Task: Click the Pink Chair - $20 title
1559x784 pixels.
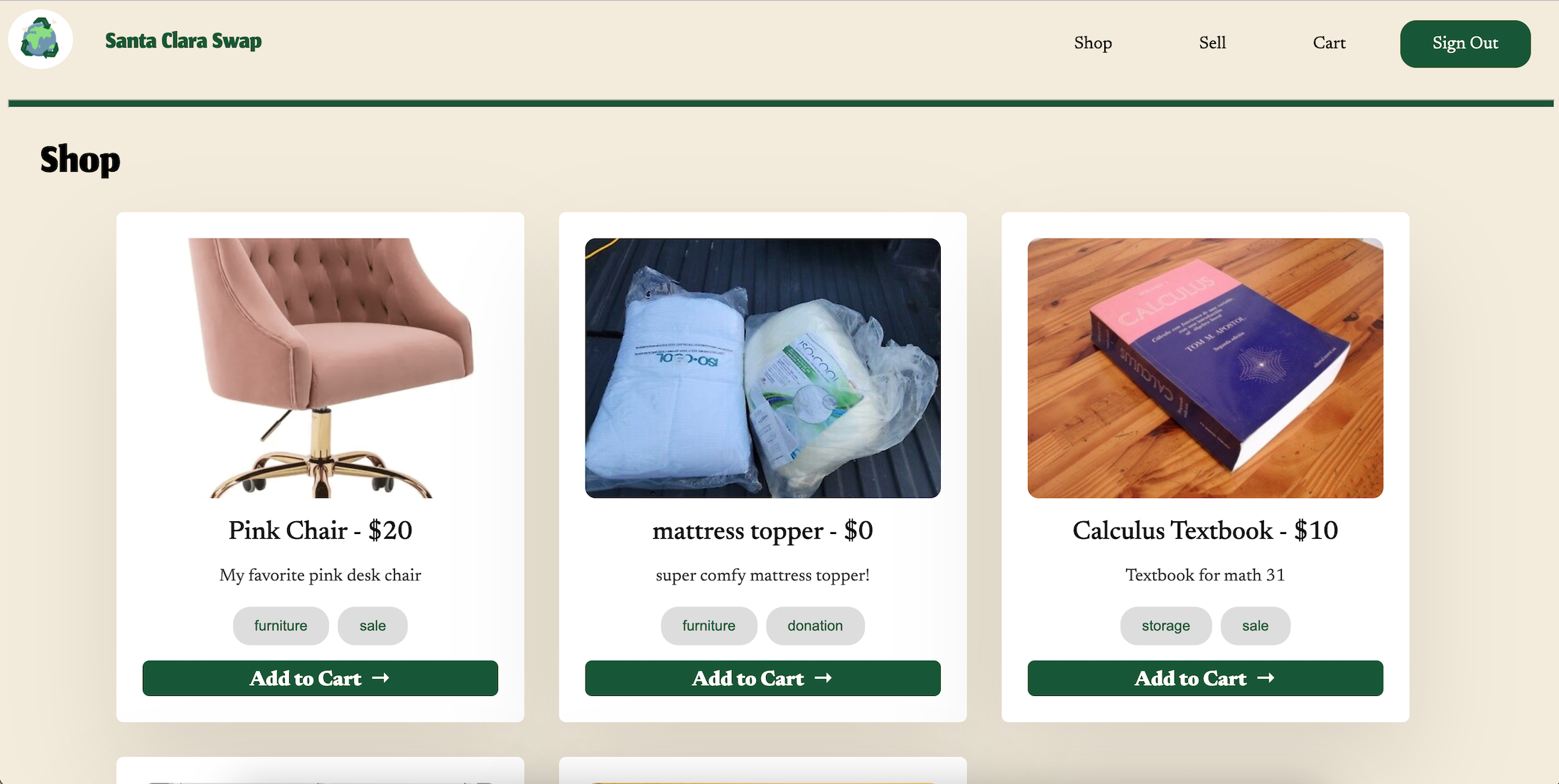Action: point(320,530)
